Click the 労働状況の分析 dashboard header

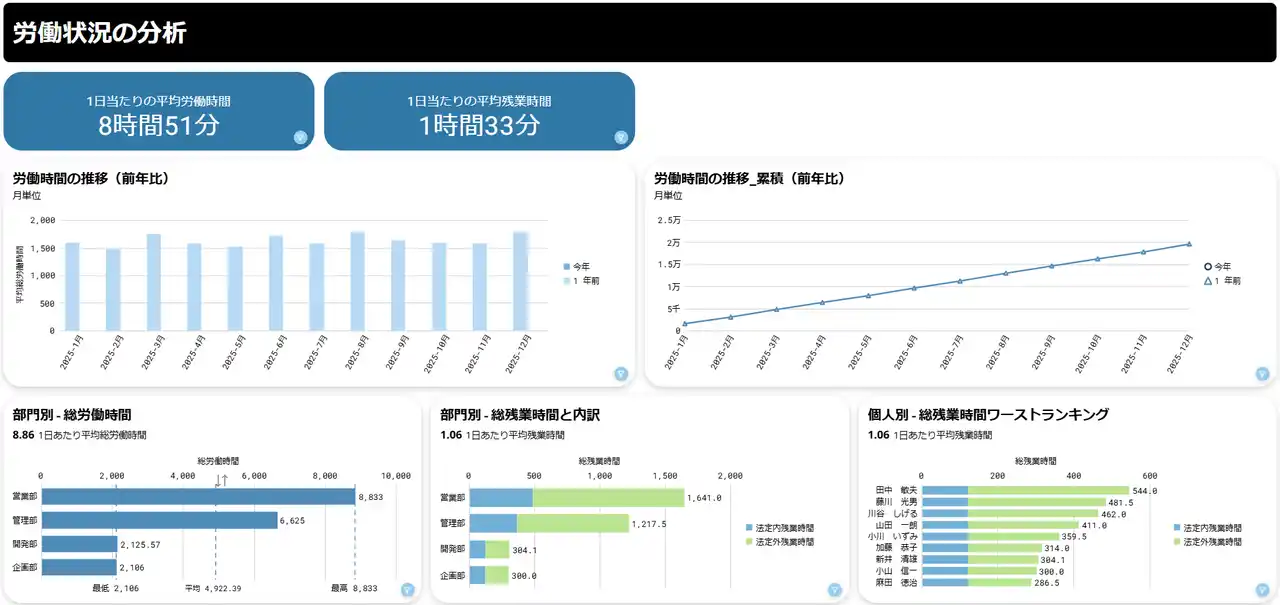(100, 33)
